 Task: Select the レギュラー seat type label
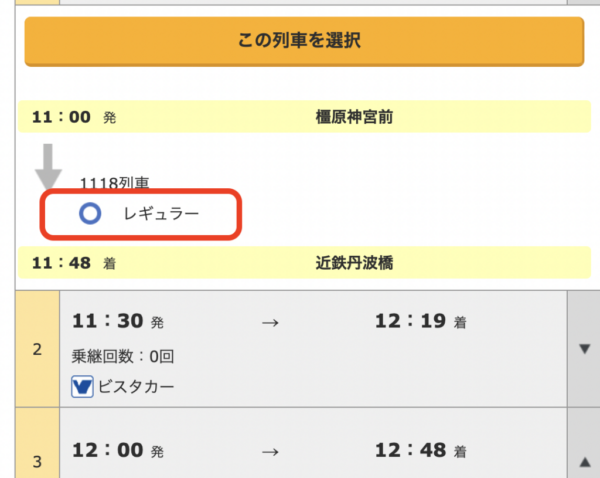(161, 213)
